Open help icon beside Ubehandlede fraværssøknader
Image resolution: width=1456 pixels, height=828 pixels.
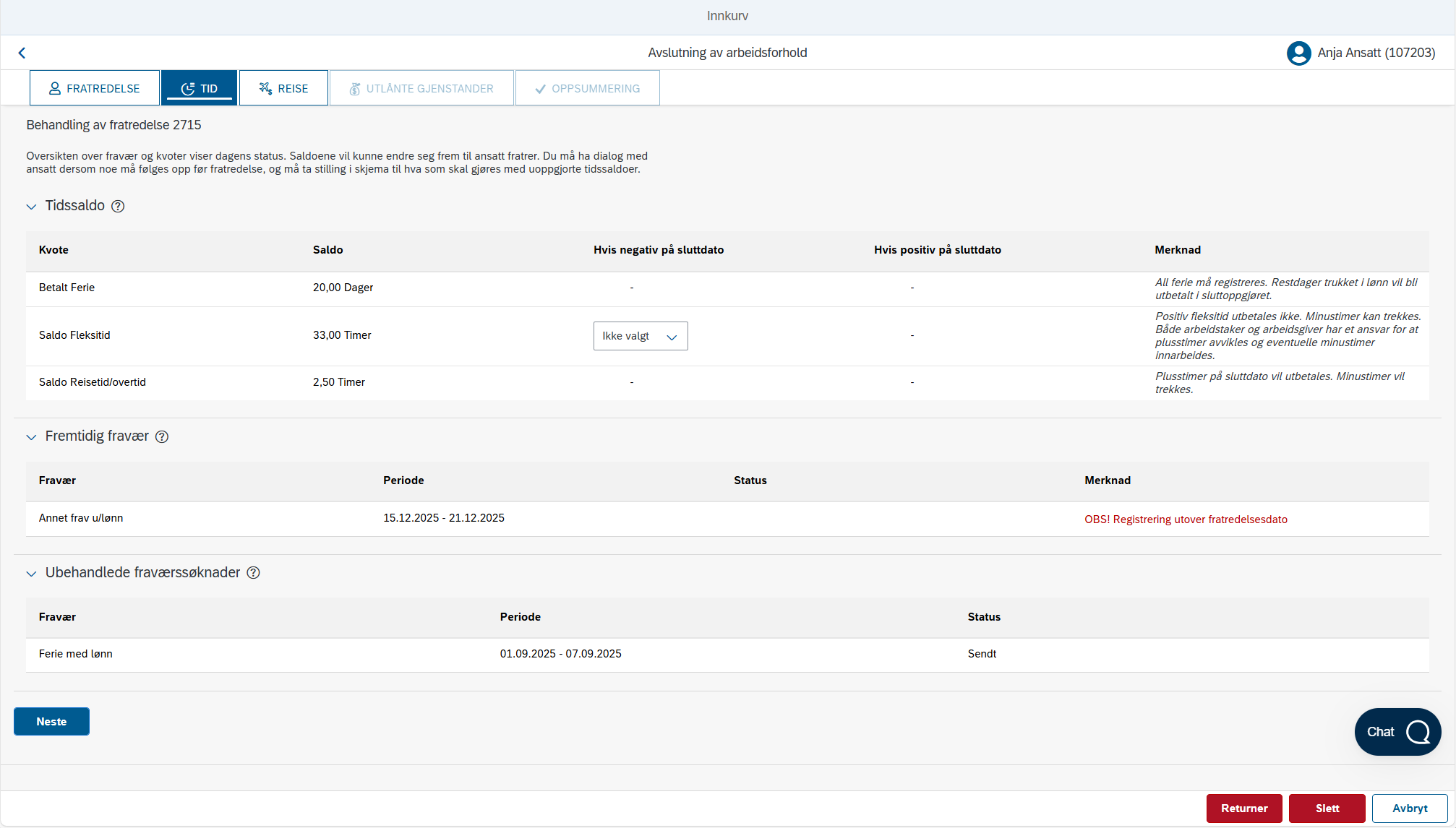coord(253,573)
